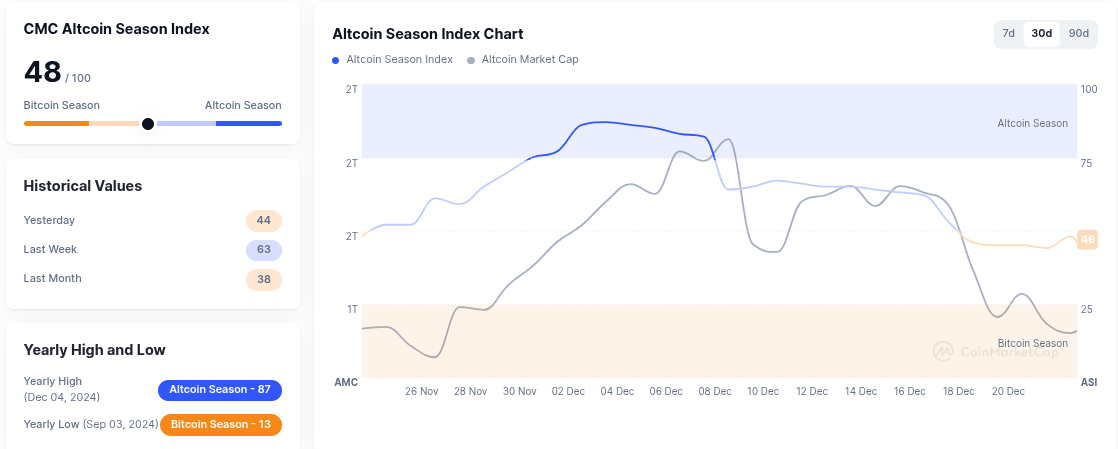Click the 26 Nov date axis label

click(422, 392)
